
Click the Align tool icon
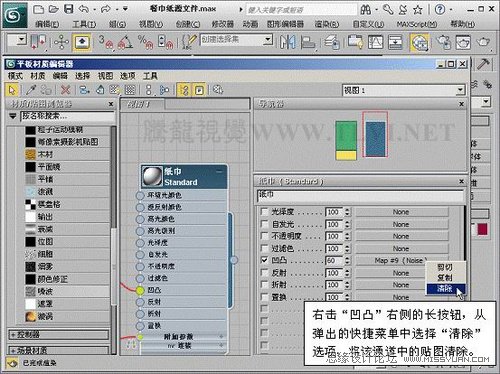(x=308, y=42)
